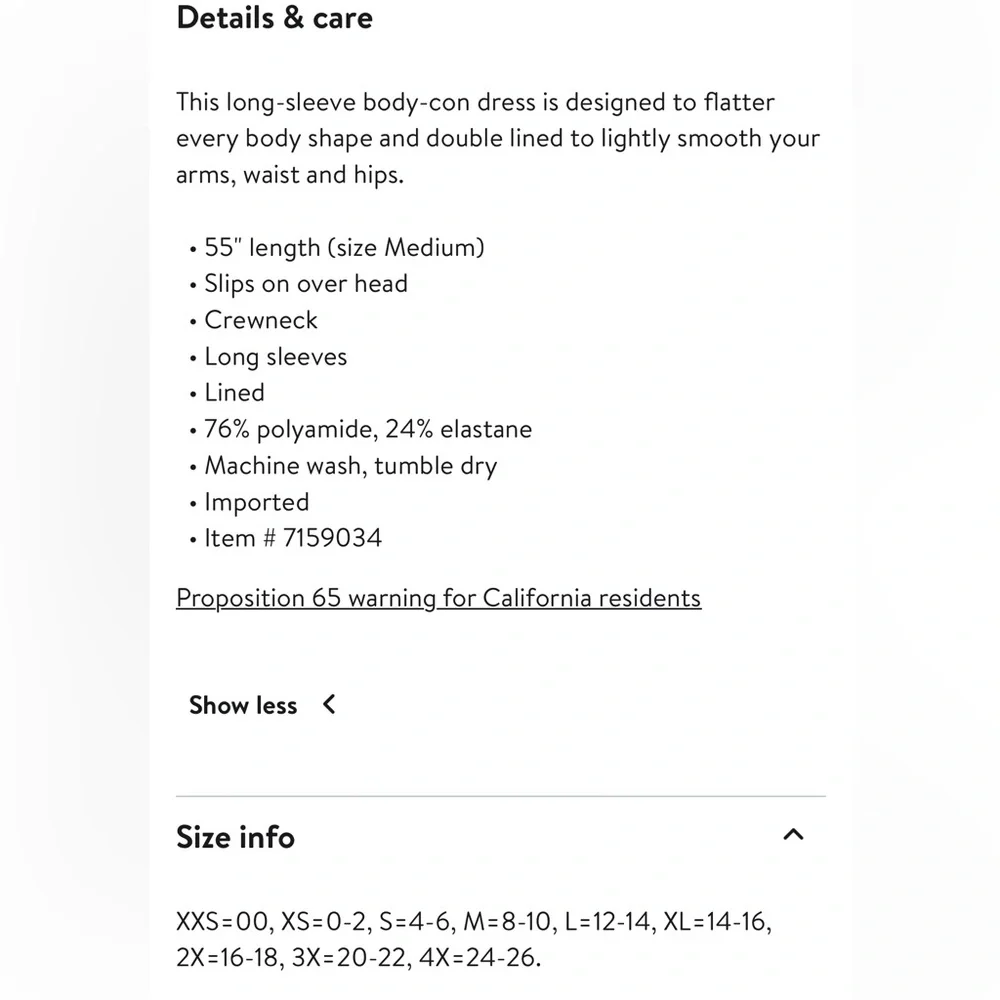
Task: Click the 'arms, waist and hips.' text
Action: point(289,175)
